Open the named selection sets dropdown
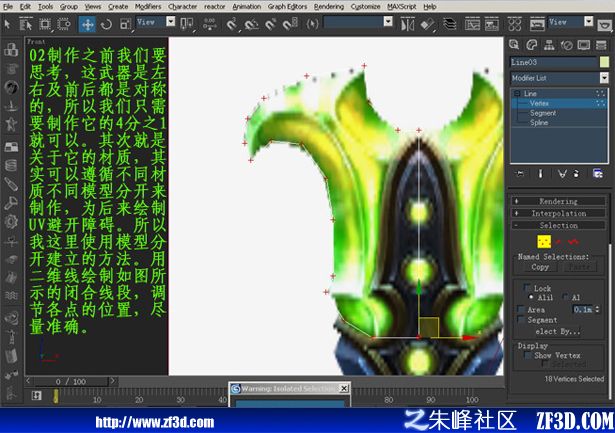This screenshot has width=615, height=433. click(x=388, y=22)
